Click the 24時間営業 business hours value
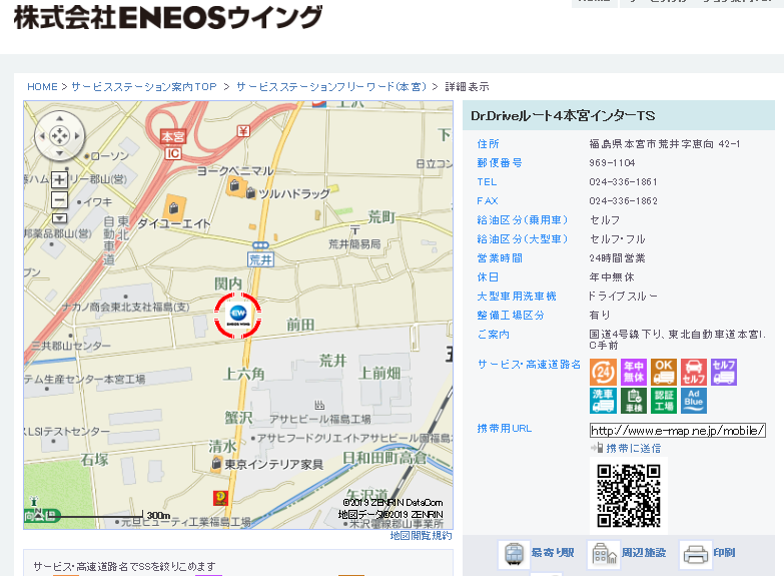The height and width of the screenshot is (576, 784). (617, 258)
